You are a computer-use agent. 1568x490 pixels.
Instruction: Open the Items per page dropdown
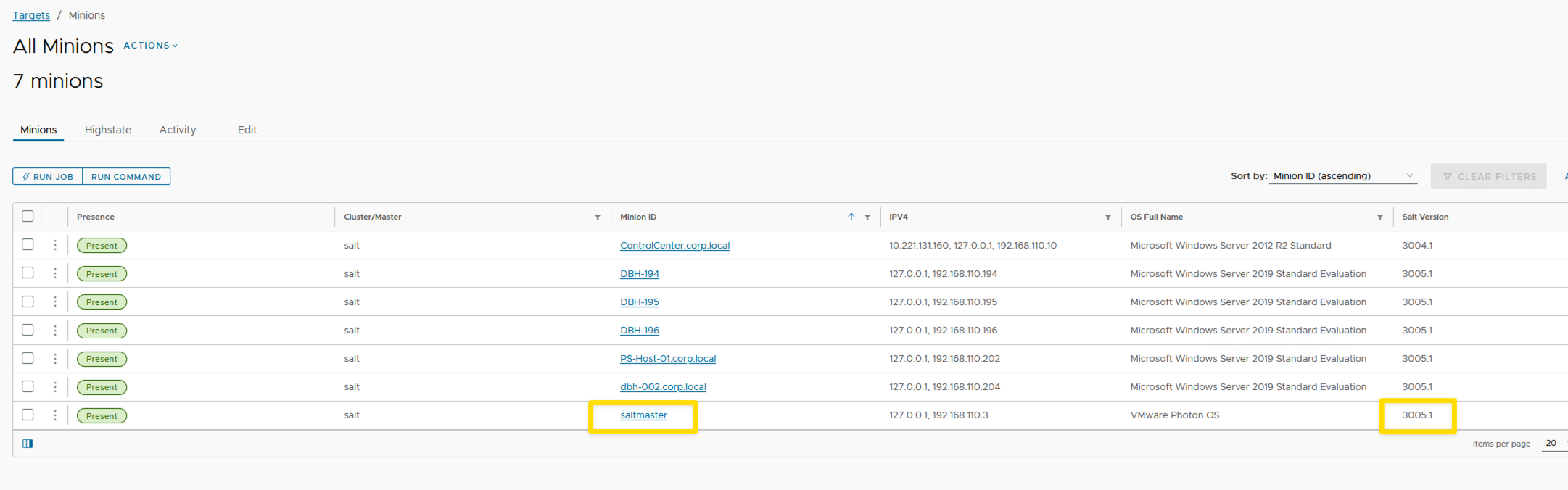tap(1554, 444)
